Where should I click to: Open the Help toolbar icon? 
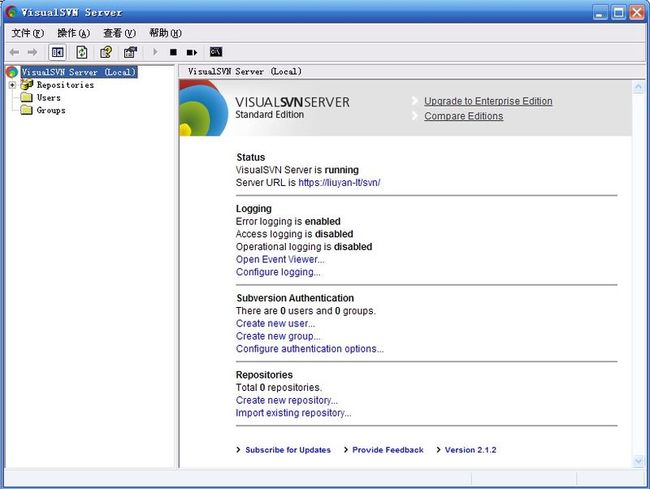coord(106,52)
